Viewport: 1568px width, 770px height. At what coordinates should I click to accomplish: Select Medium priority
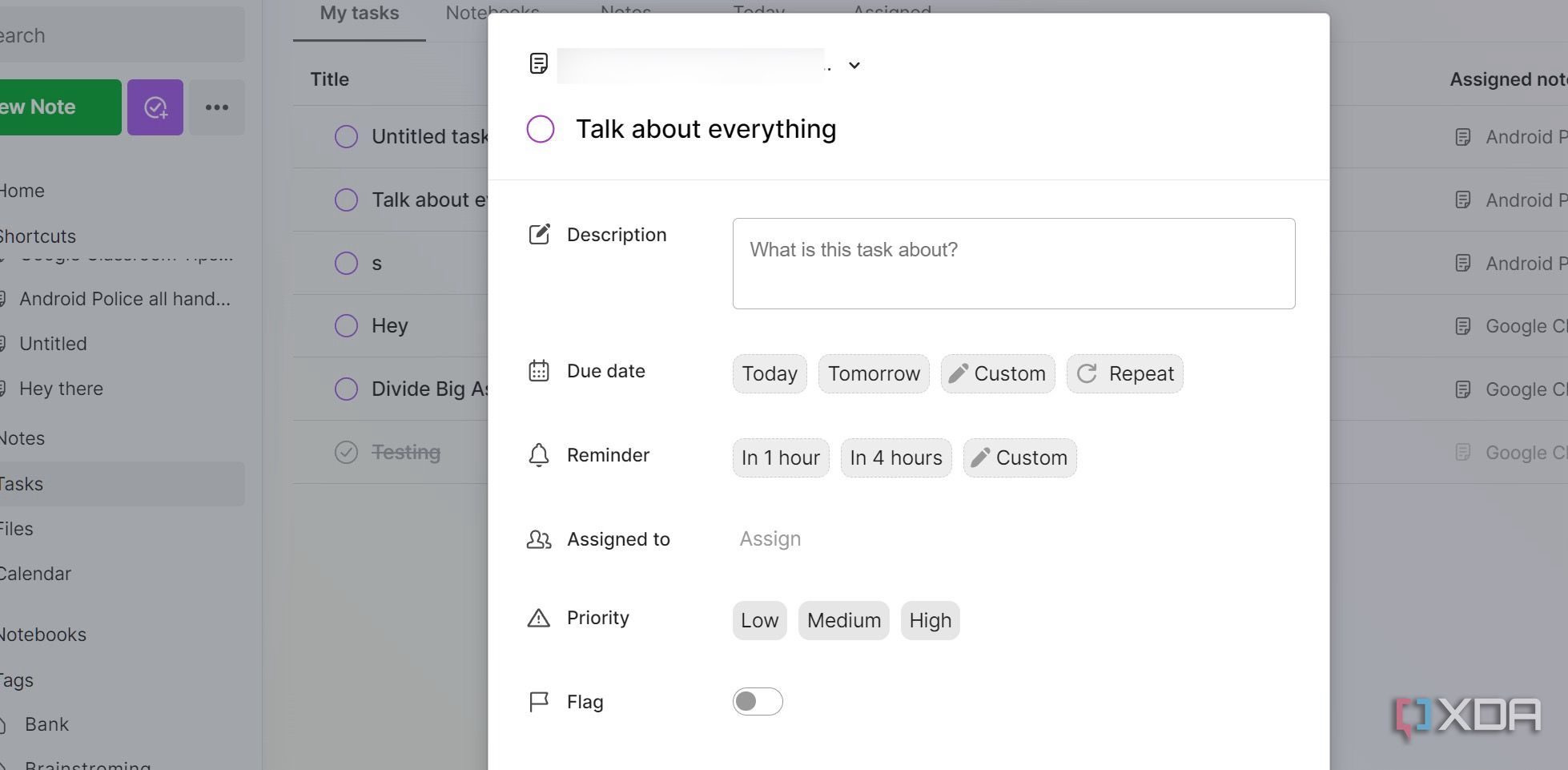[844, 620]
